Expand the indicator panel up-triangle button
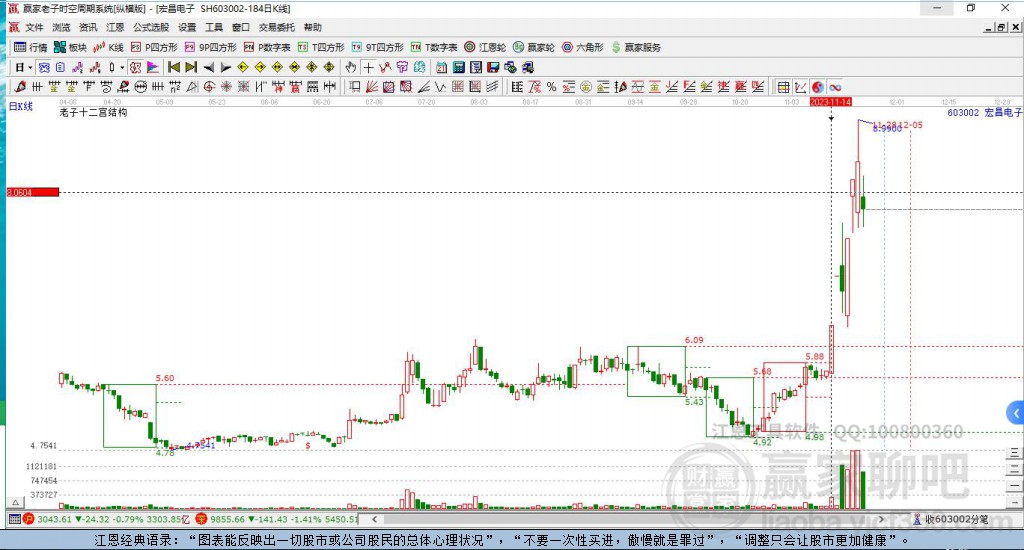Viewport: 1024px width, 550px height. tap(16, 502)
